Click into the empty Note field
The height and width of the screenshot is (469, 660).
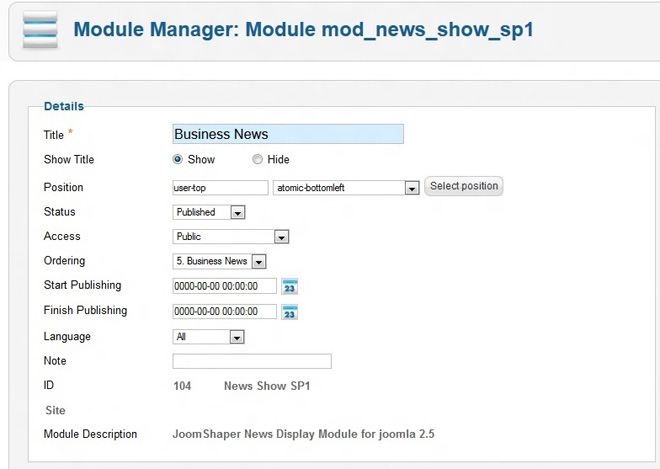pos(252,361)
